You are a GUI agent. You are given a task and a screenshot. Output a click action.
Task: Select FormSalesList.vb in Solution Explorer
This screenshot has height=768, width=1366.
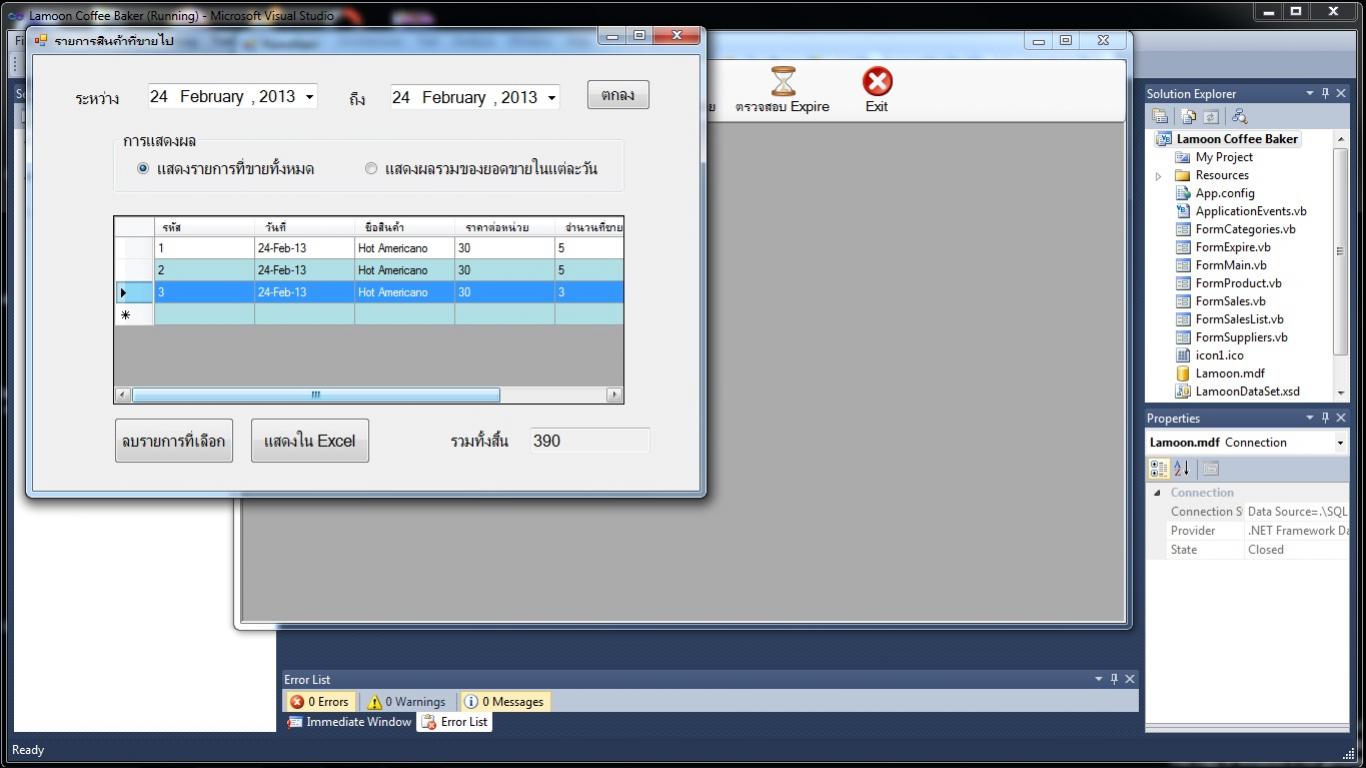click(1239, 319)
